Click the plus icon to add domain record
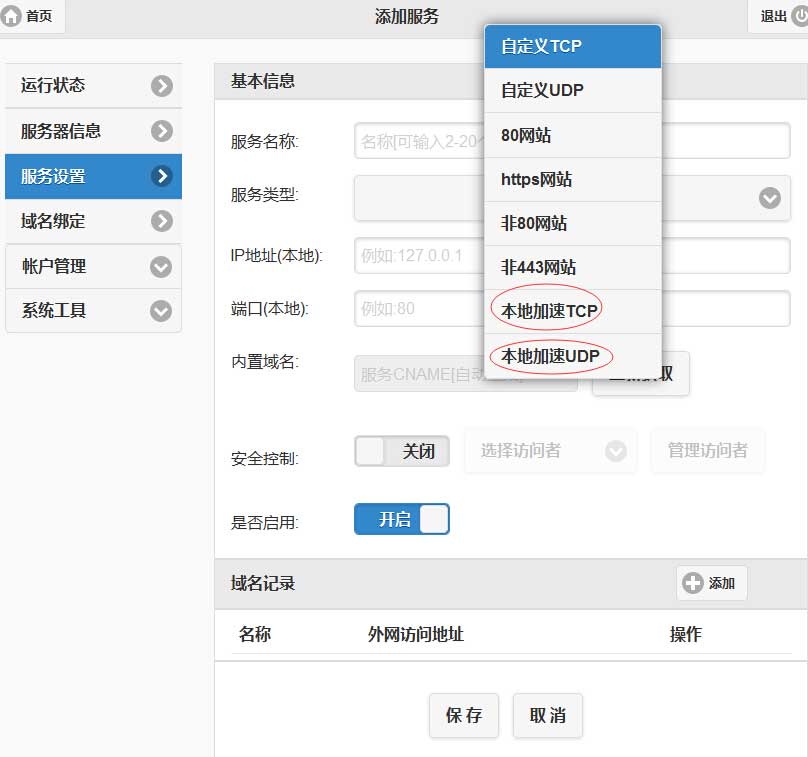 click(x=692, y=583)
